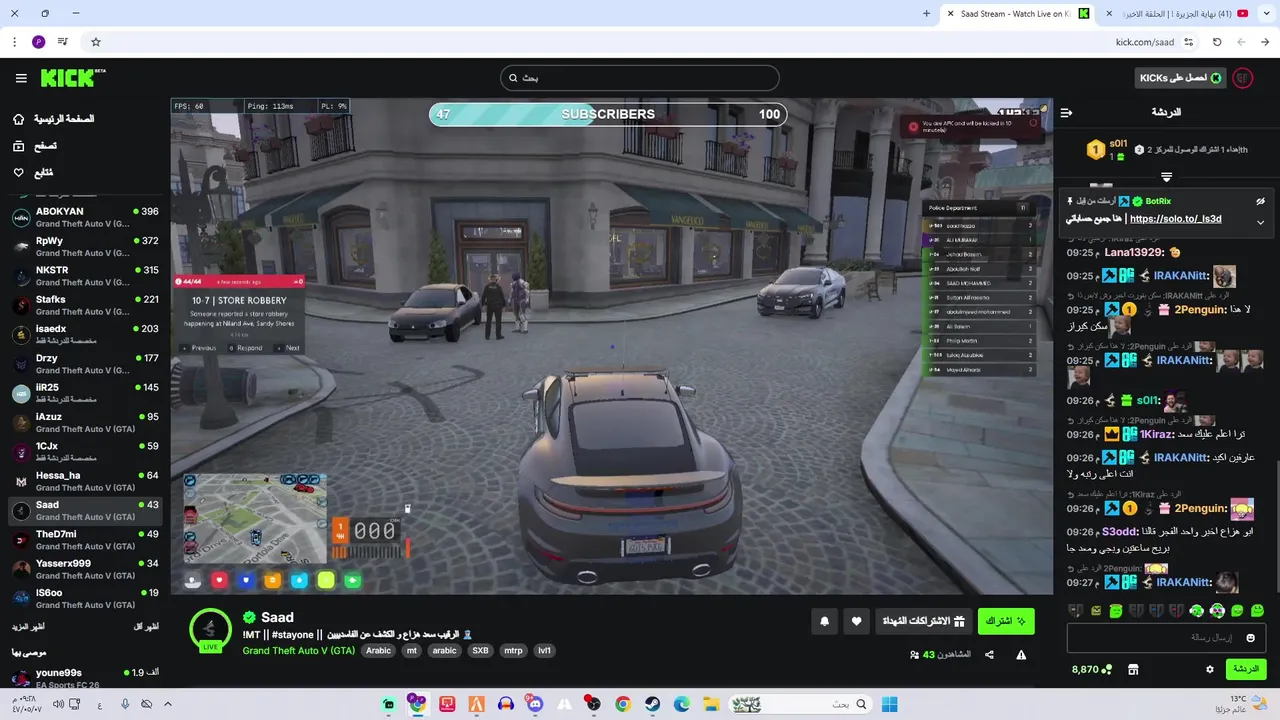Share the stream via share icon

989,655
